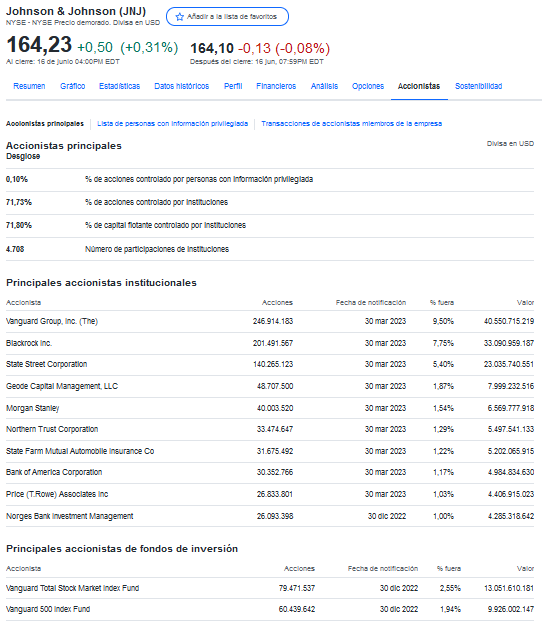Viewport: 542px width, 623px height.
Task: Select State Street Corporation row name
Action: [46, 364]
